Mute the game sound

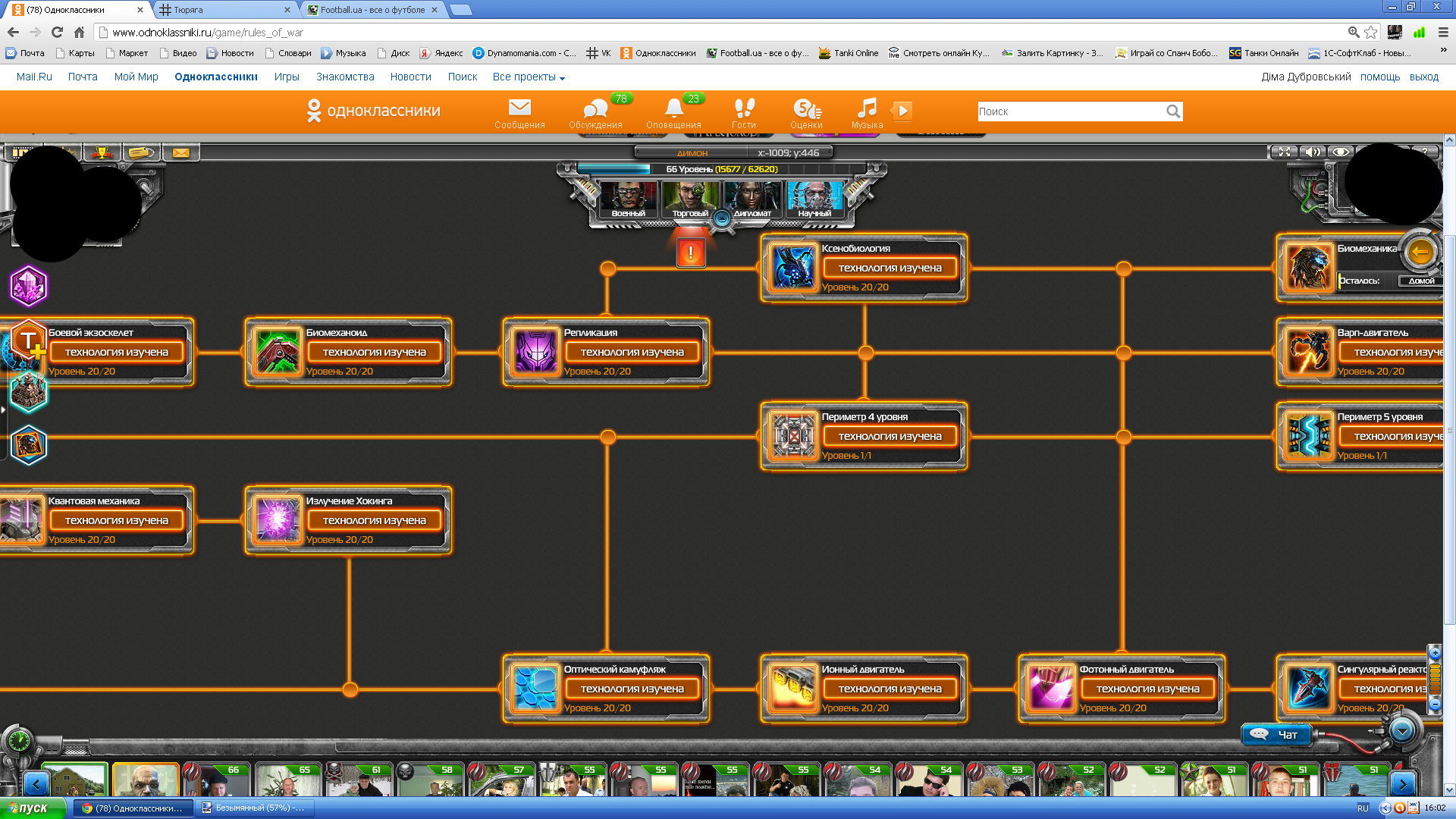coord(1313,152)
